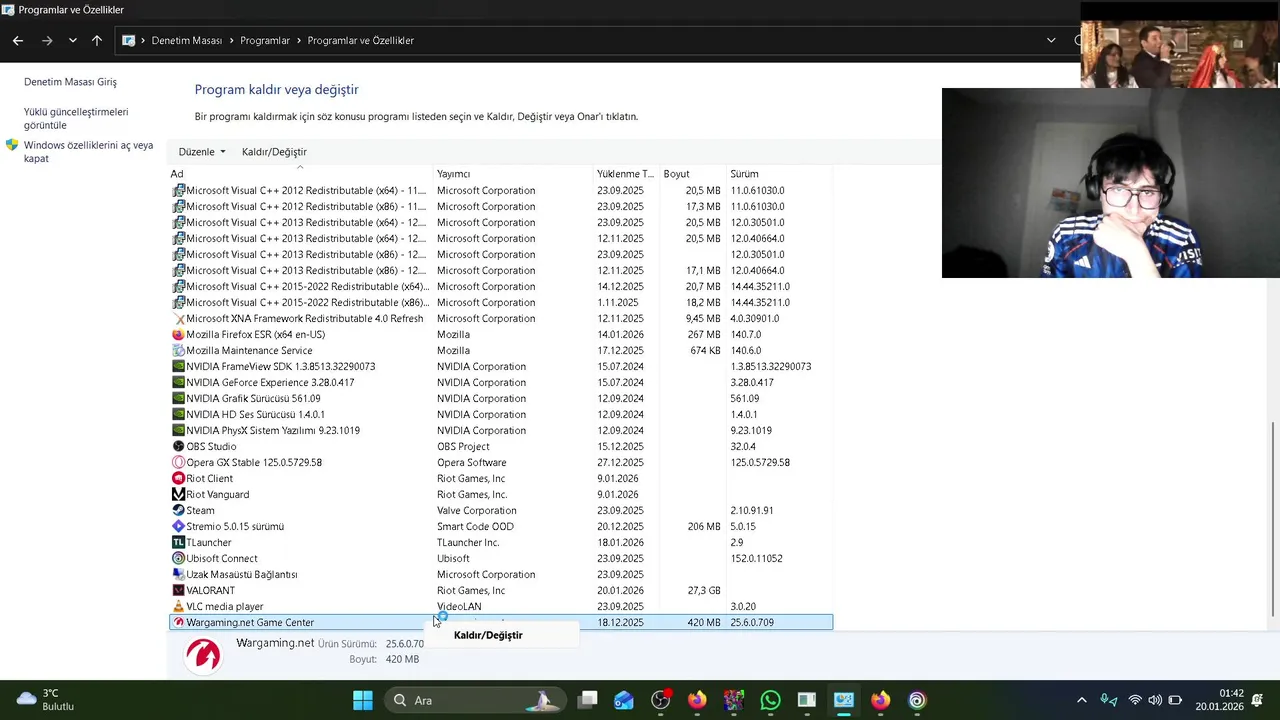Go up one level with the up arrow
The height and width of the screenshot is (720, 1280).
(96, 40)
